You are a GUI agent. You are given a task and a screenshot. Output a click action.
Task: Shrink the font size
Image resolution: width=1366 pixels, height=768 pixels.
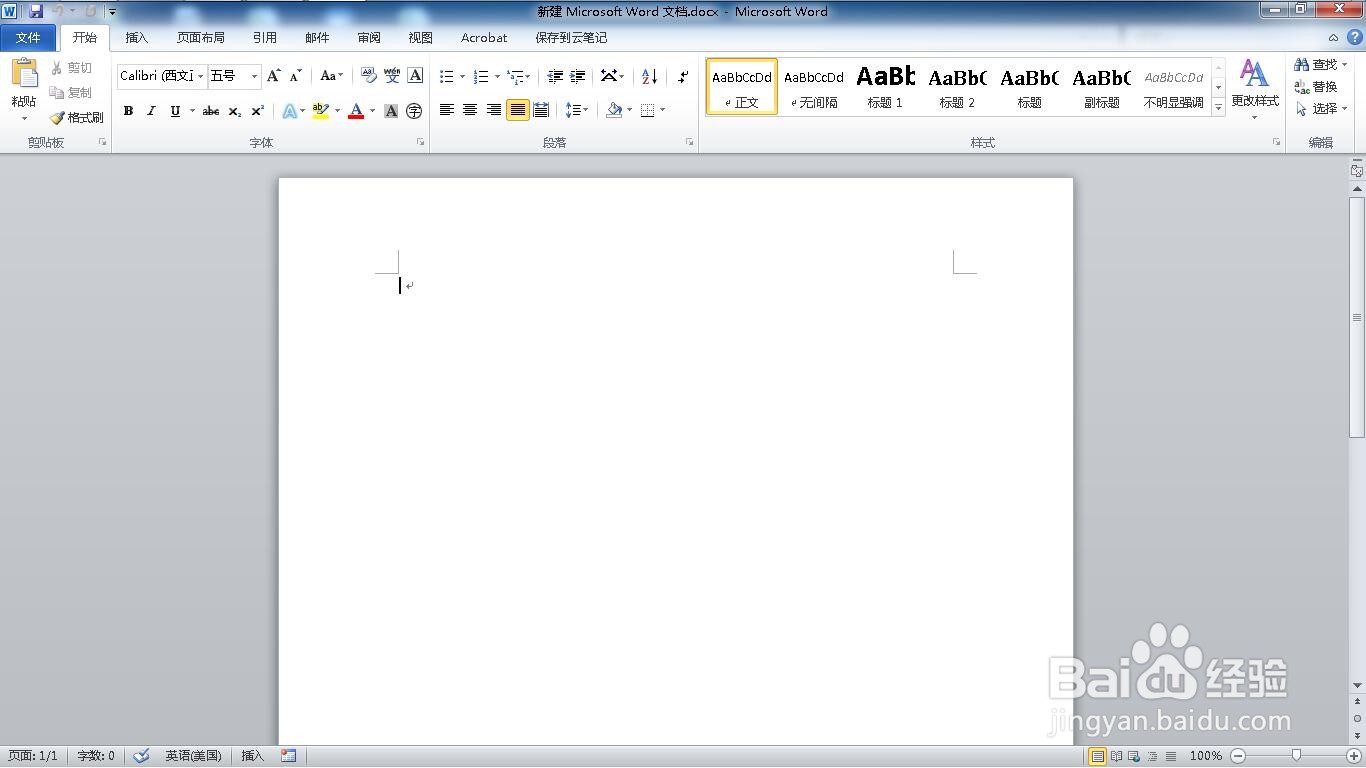(x=295, y=76)
